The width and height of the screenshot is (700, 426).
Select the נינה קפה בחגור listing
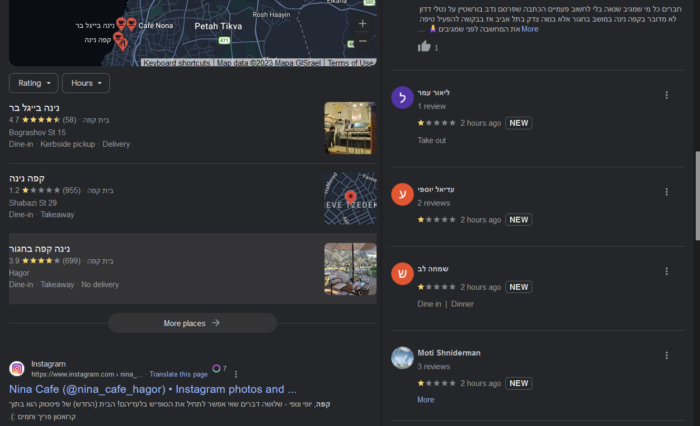(192, 268)
